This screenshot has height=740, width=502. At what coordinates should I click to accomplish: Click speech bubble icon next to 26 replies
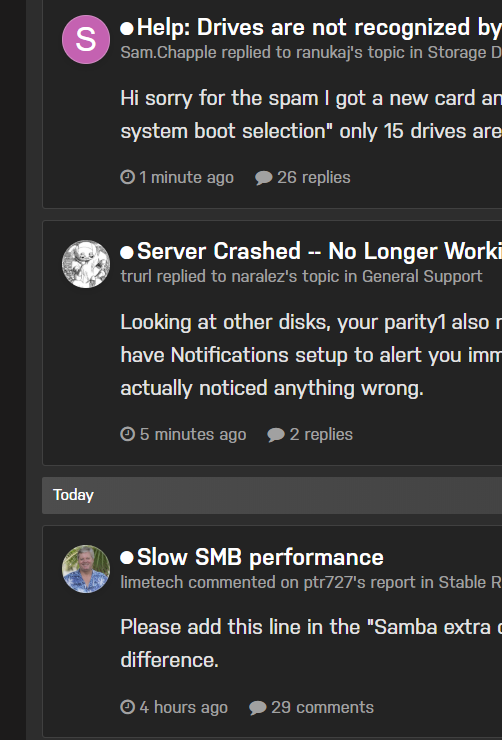[x=264, y=178]
